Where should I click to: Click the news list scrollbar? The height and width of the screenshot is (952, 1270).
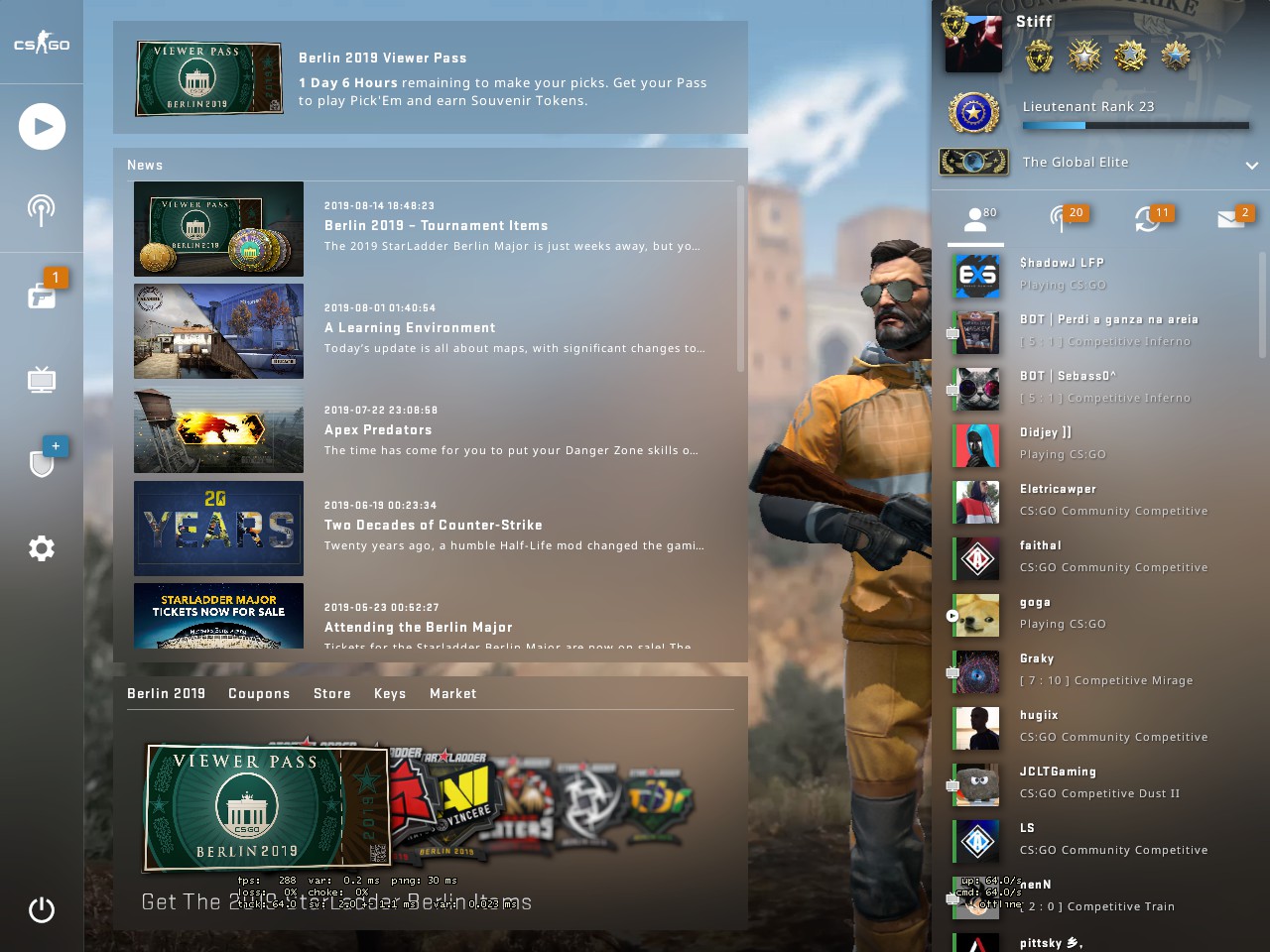[x=740, y=279]
